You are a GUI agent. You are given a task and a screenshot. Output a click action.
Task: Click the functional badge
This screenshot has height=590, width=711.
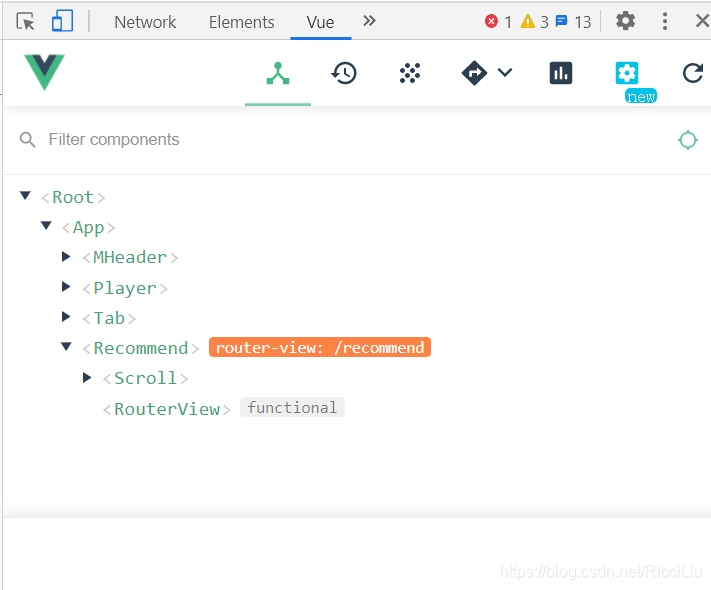coord(292,407)
